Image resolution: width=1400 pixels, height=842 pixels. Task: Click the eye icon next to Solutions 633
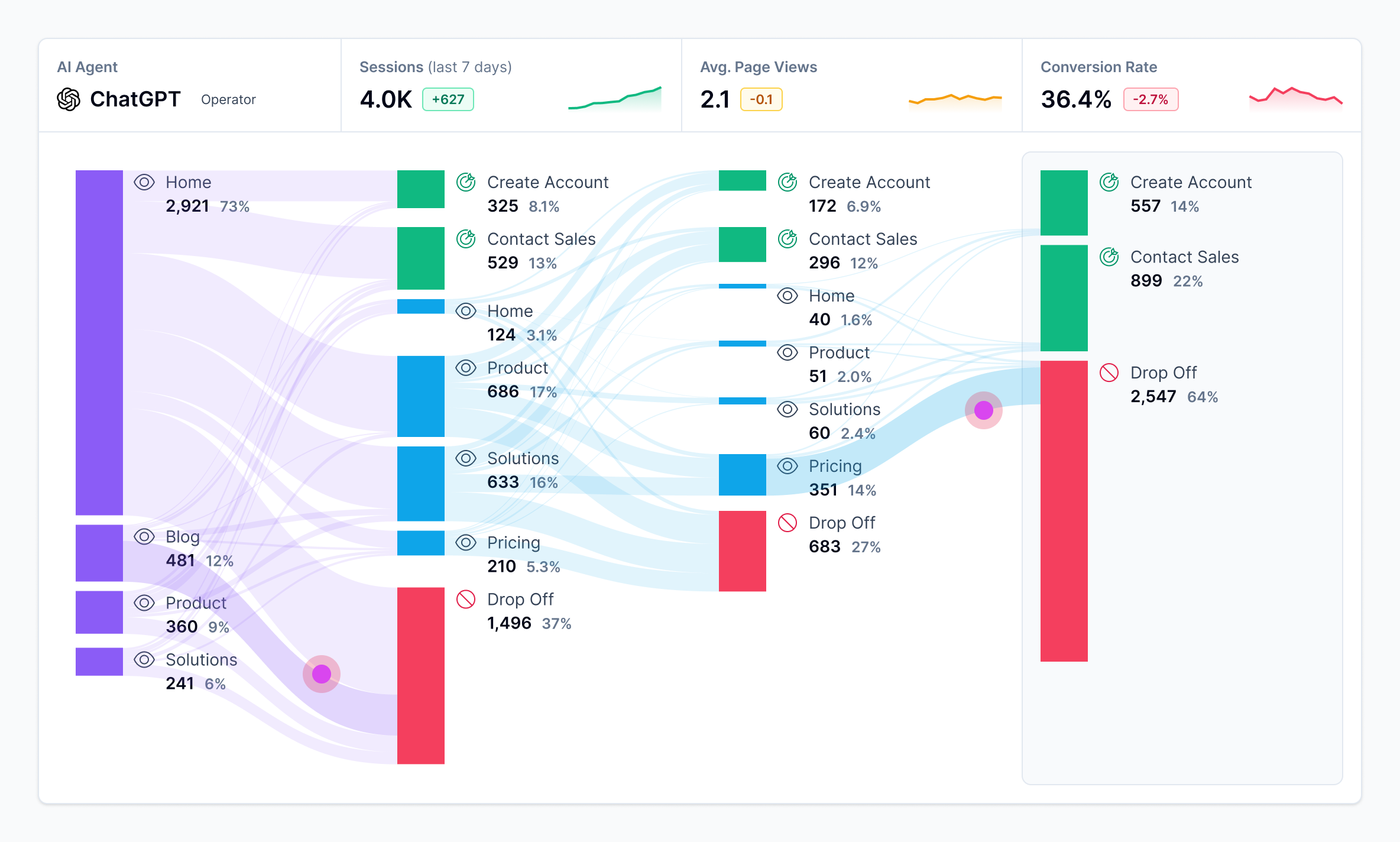click(x=466, y=458)
